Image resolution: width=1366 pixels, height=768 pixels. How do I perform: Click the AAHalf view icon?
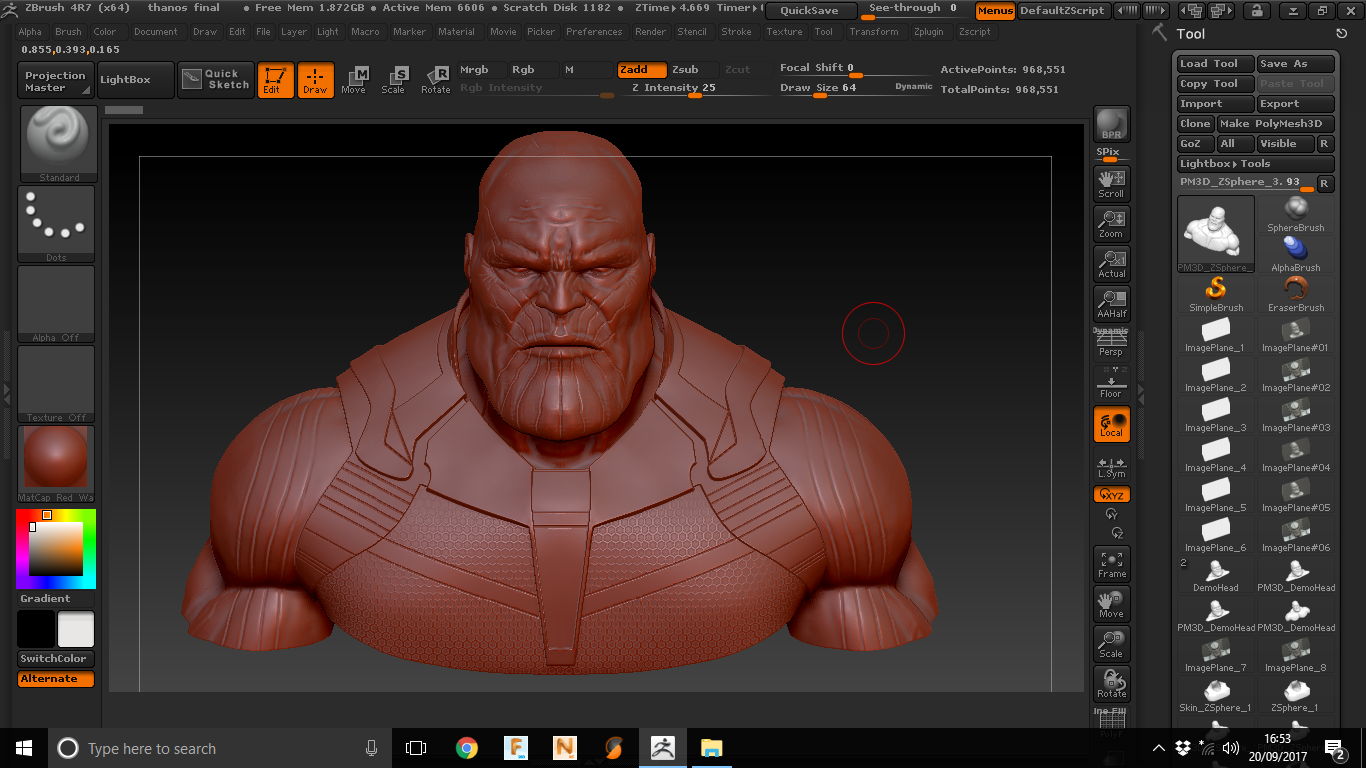pyautogui.click(x=1111, y=304)
